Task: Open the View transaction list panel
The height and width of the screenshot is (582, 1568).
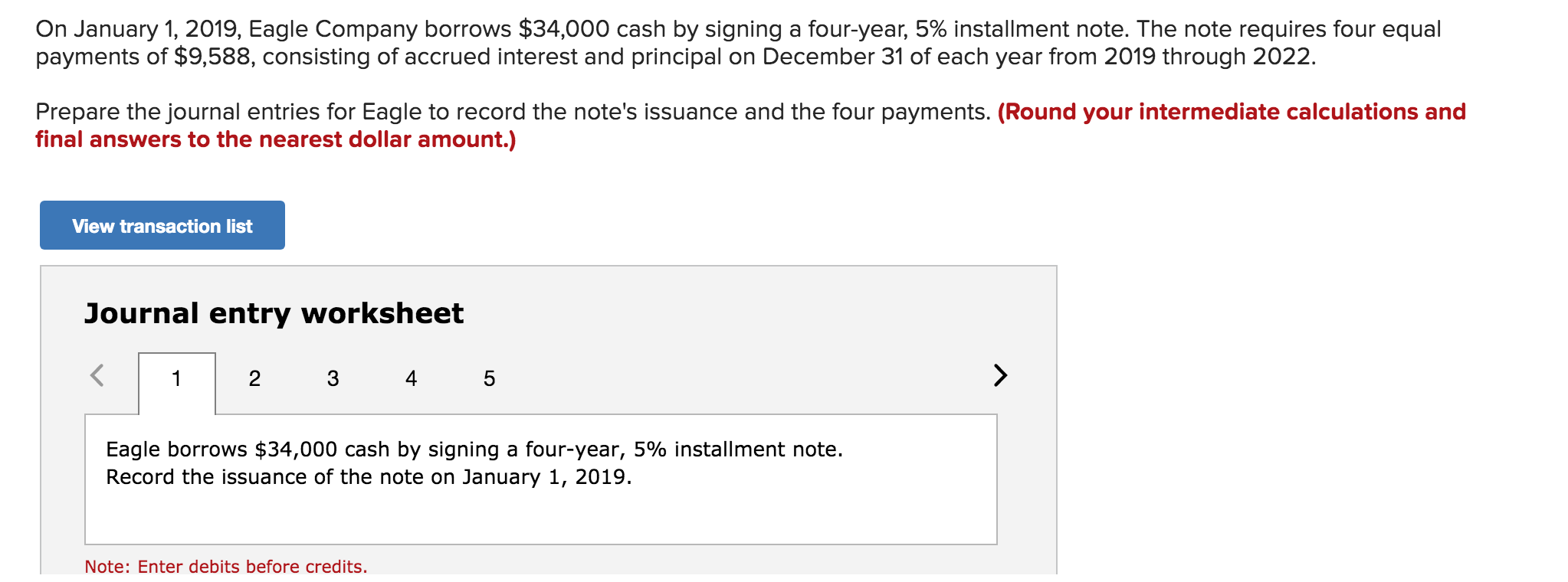Action: point(161,224)
